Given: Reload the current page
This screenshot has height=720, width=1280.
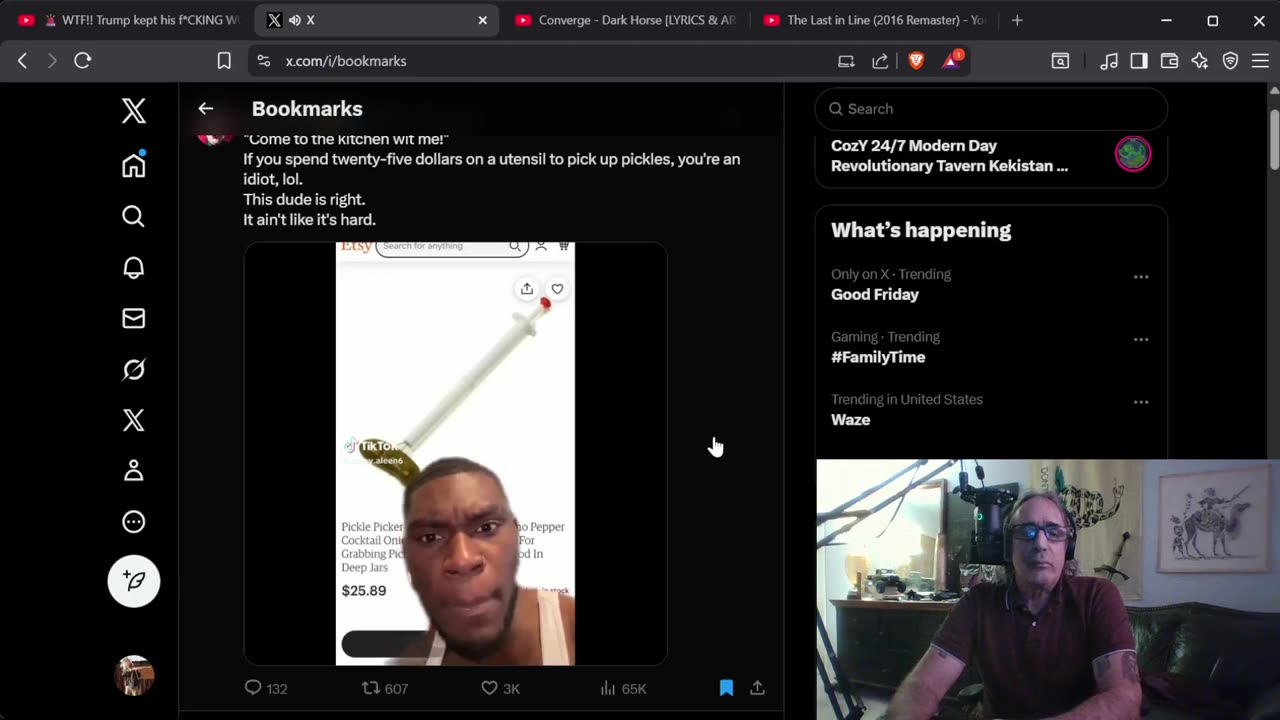Looking at the screenshot, I should (x=83, y=61).
